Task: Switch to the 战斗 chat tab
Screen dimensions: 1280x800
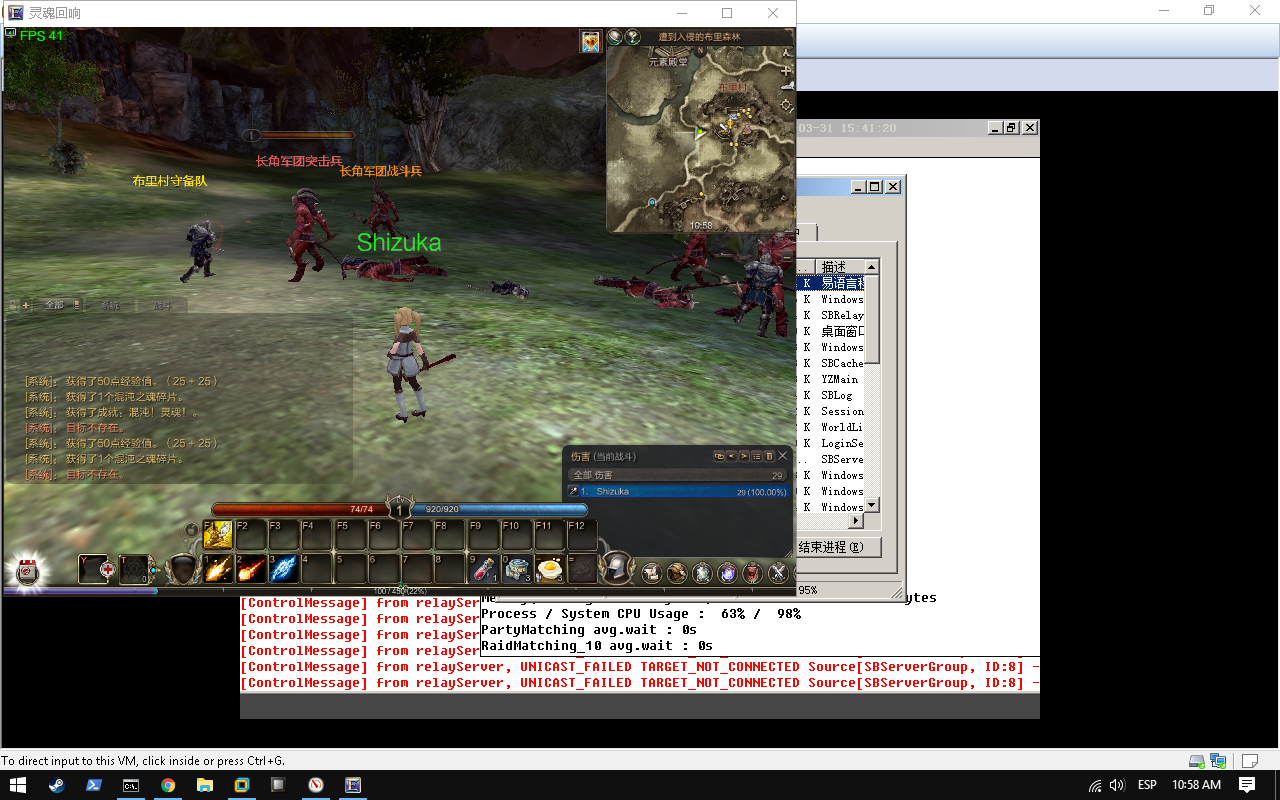Action: click(x=162, y=306)
